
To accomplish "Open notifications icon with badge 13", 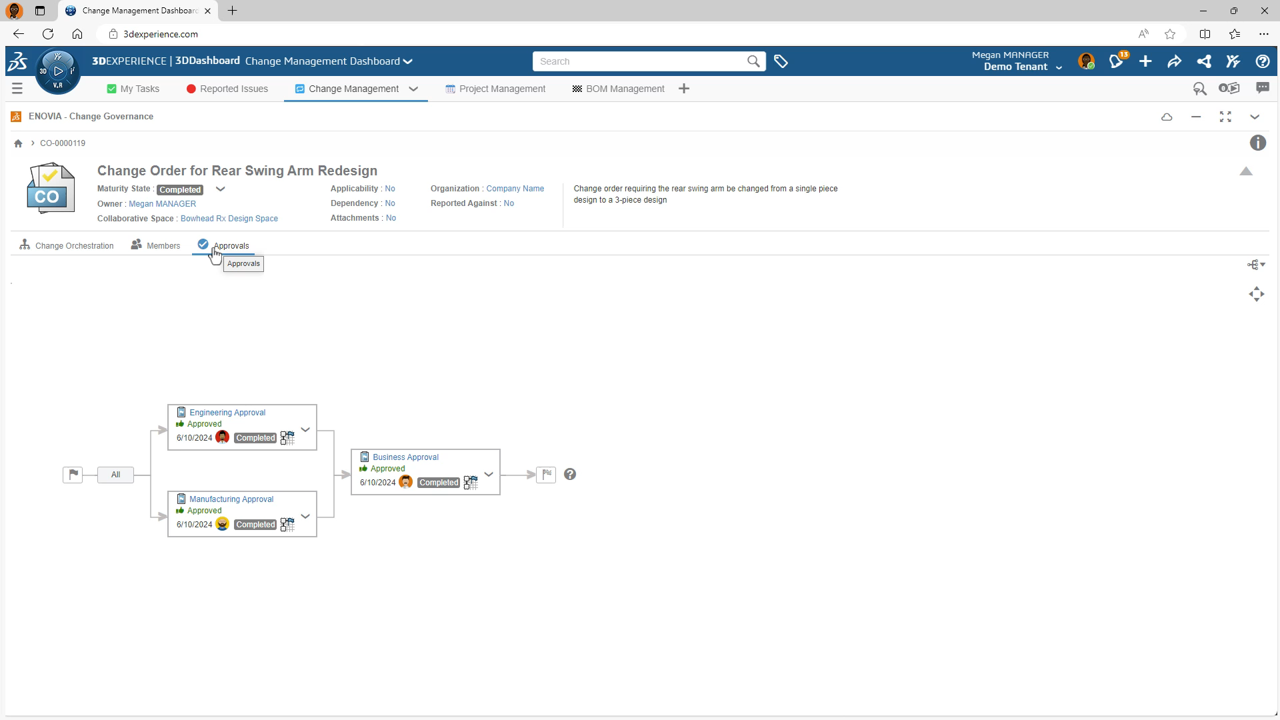I will point(1117,61).
